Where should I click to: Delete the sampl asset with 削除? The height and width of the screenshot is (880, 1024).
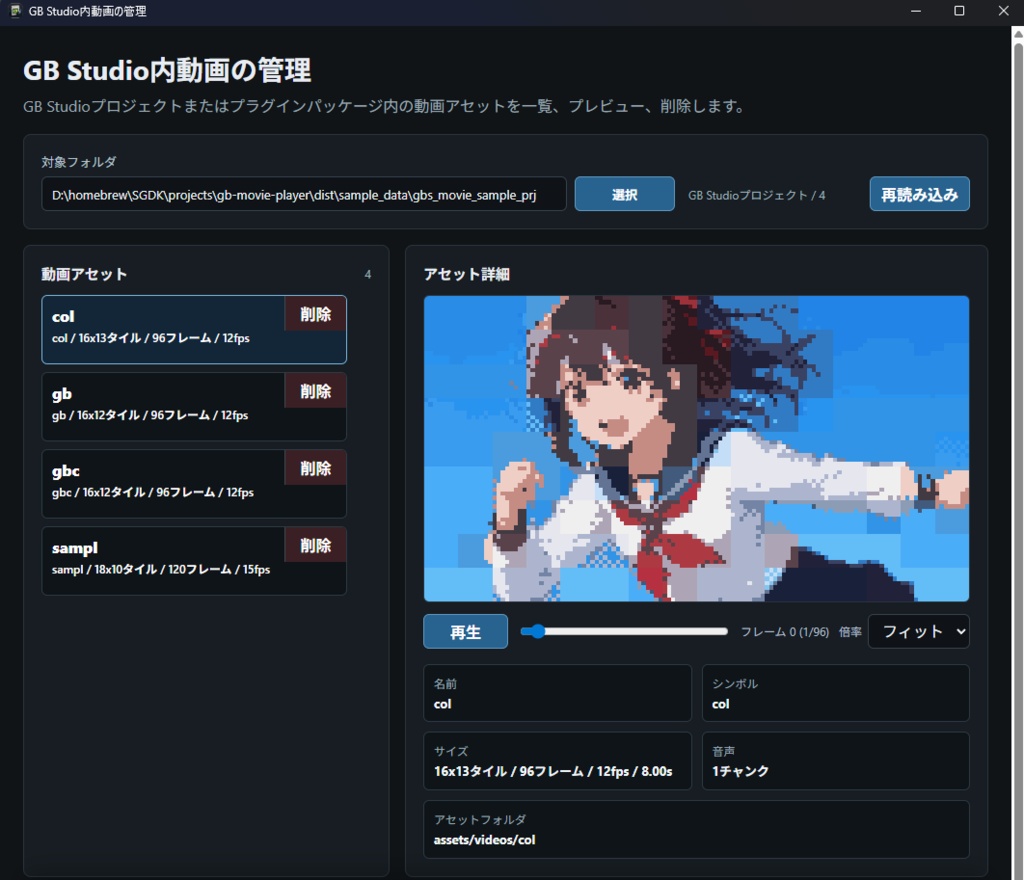(315, 545)
